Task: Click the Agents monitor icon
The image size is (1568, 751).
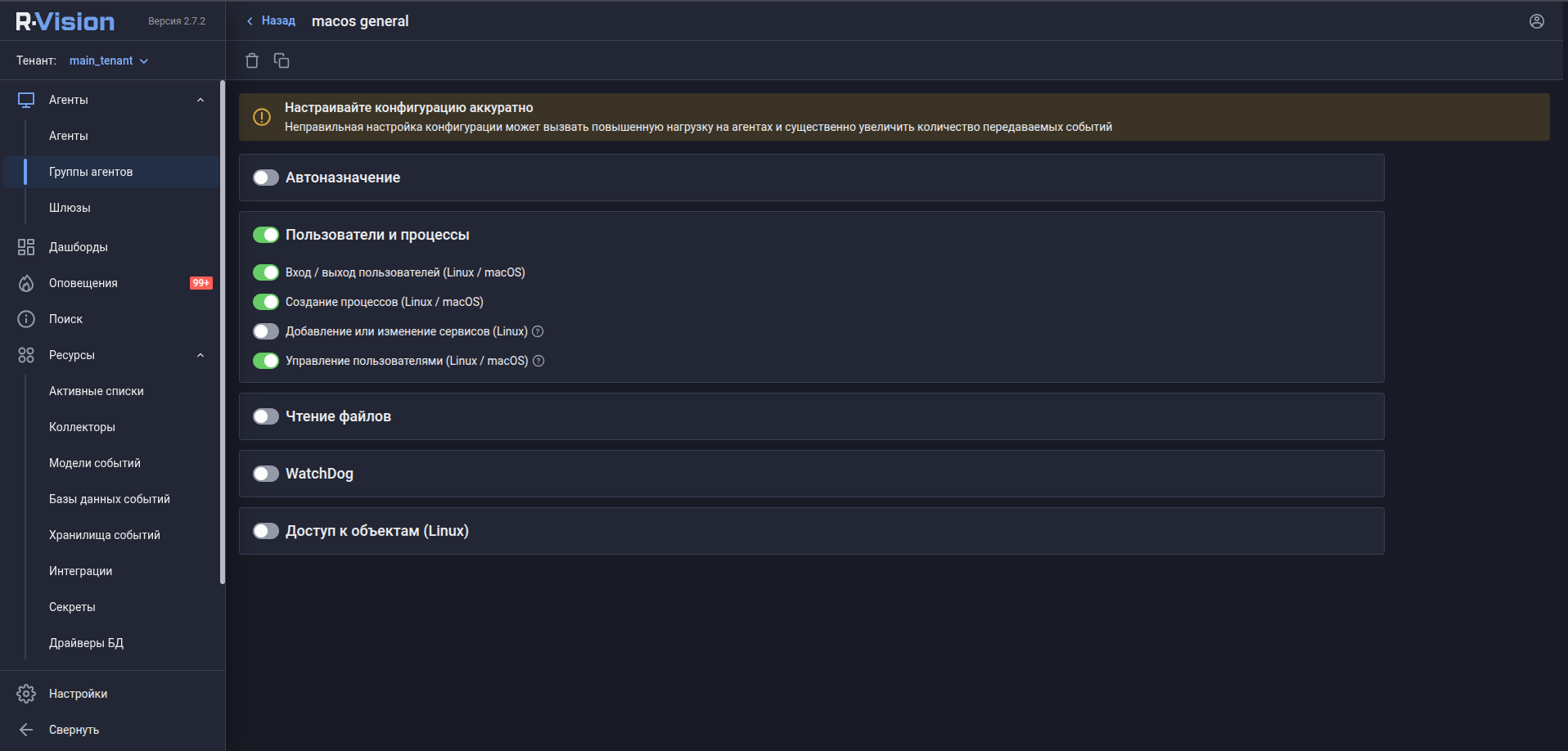Action: (x=26, y=100)
